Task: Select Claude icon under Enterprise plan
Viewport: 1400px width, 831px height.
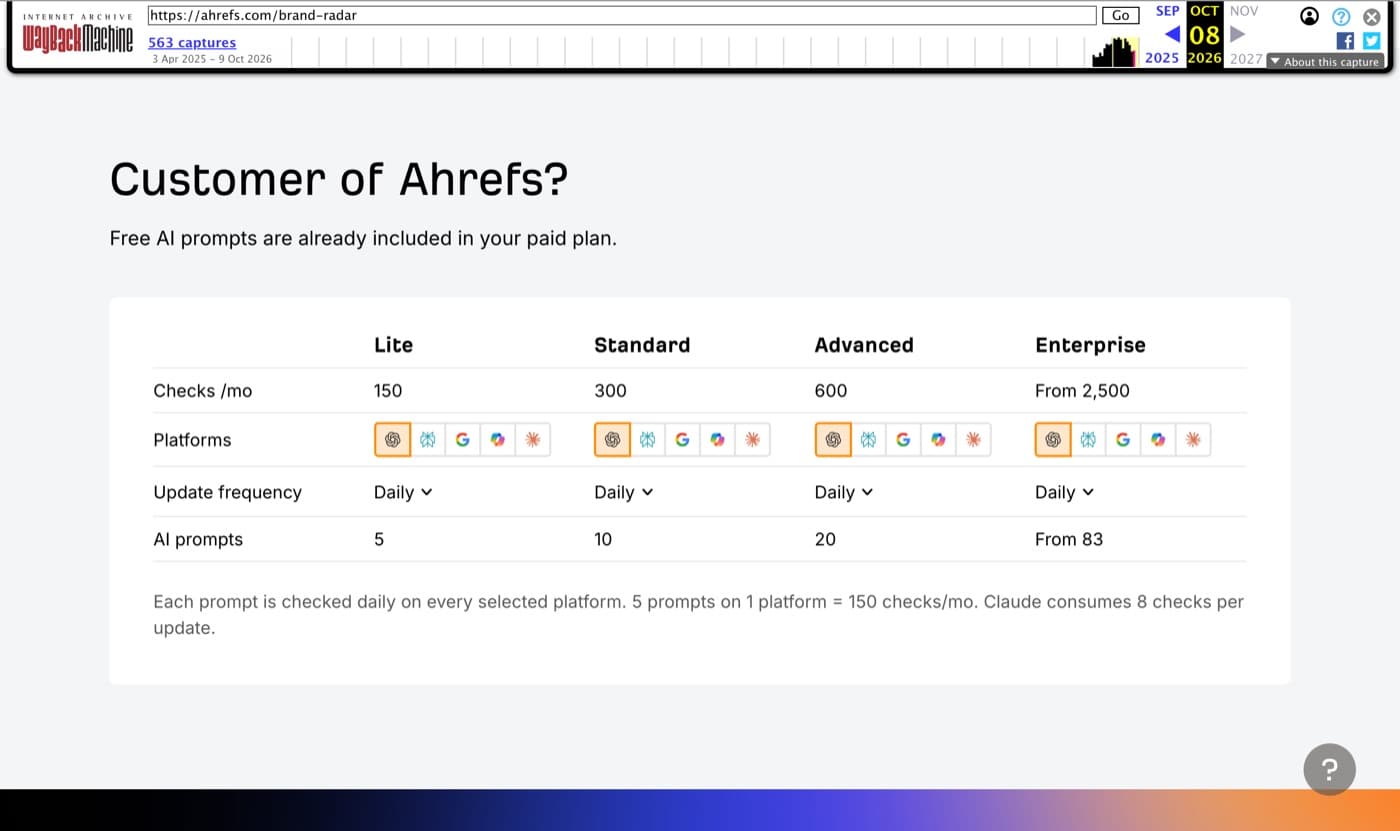Action: 1193,439
